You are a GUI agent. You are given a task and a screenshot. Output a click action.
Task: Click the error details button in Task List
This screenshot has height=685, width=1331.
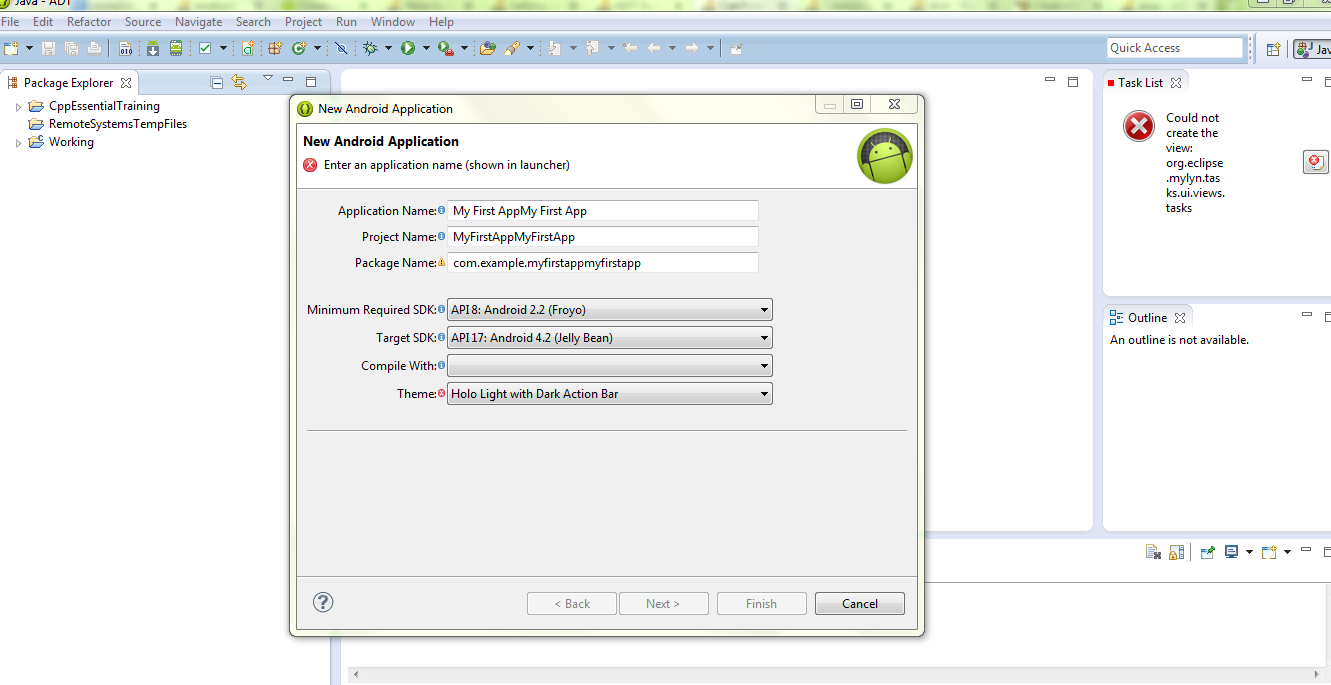tap(1316, 162)
